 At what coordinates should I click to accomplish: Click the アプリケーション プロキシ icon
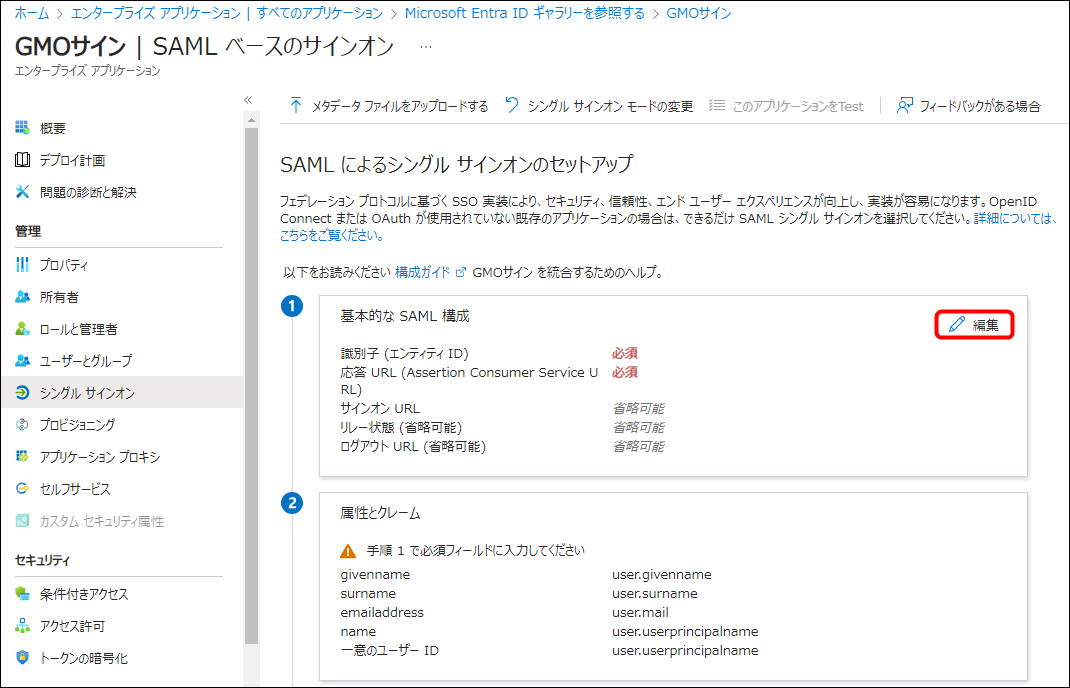[23, 457]
